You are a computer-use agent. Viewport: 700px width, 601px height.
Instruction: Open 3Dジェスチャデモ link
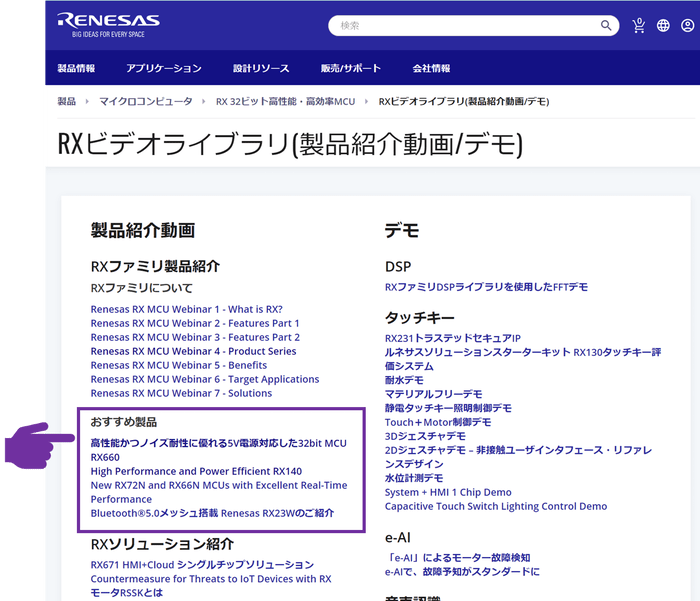click(x=425, y=436)
